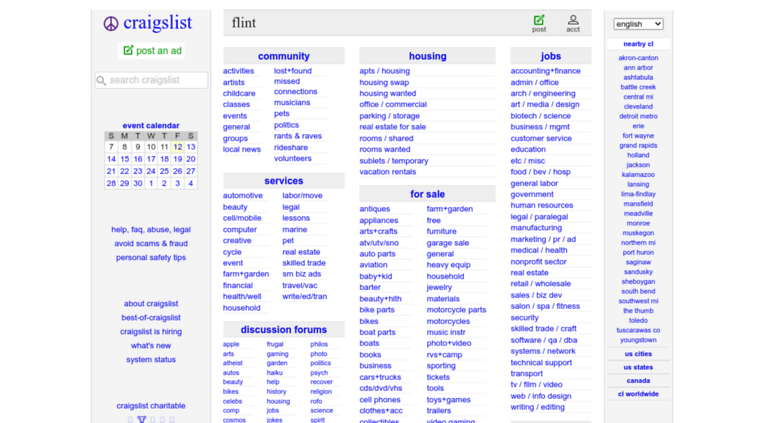Image resolution: width=777 pixels, height=423 pixels.
Task: Go to detroit metro nearby site
Action: pos(638,116)
